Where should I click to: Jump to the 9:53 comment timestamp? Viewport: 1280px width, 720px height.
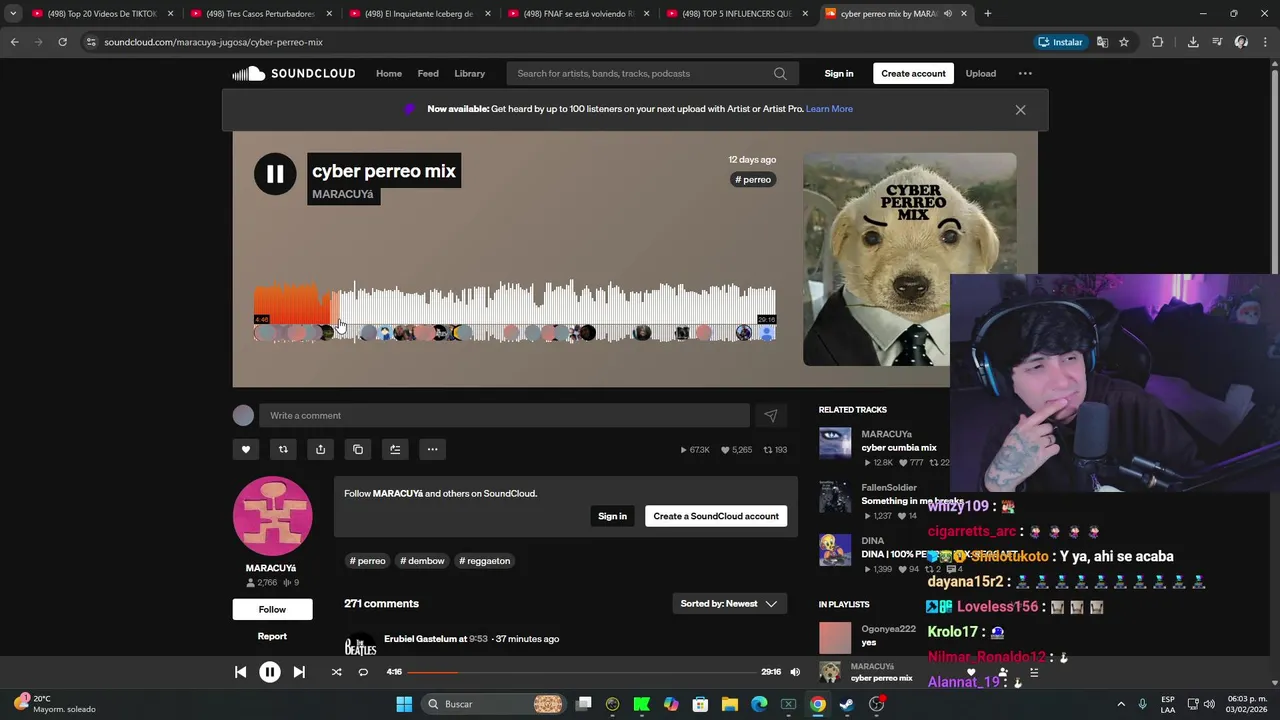[x=479, y=639]
